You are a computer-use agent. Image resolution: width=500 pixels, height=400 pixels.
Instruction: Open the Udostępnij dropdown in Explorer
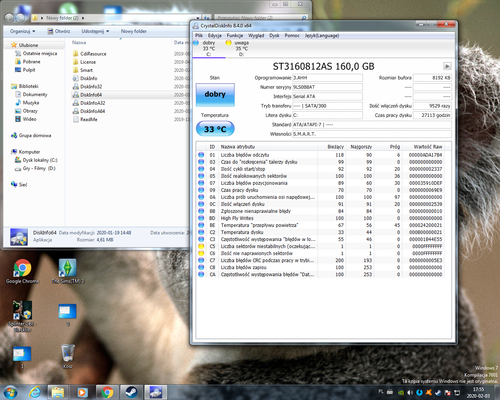(95, 31)
